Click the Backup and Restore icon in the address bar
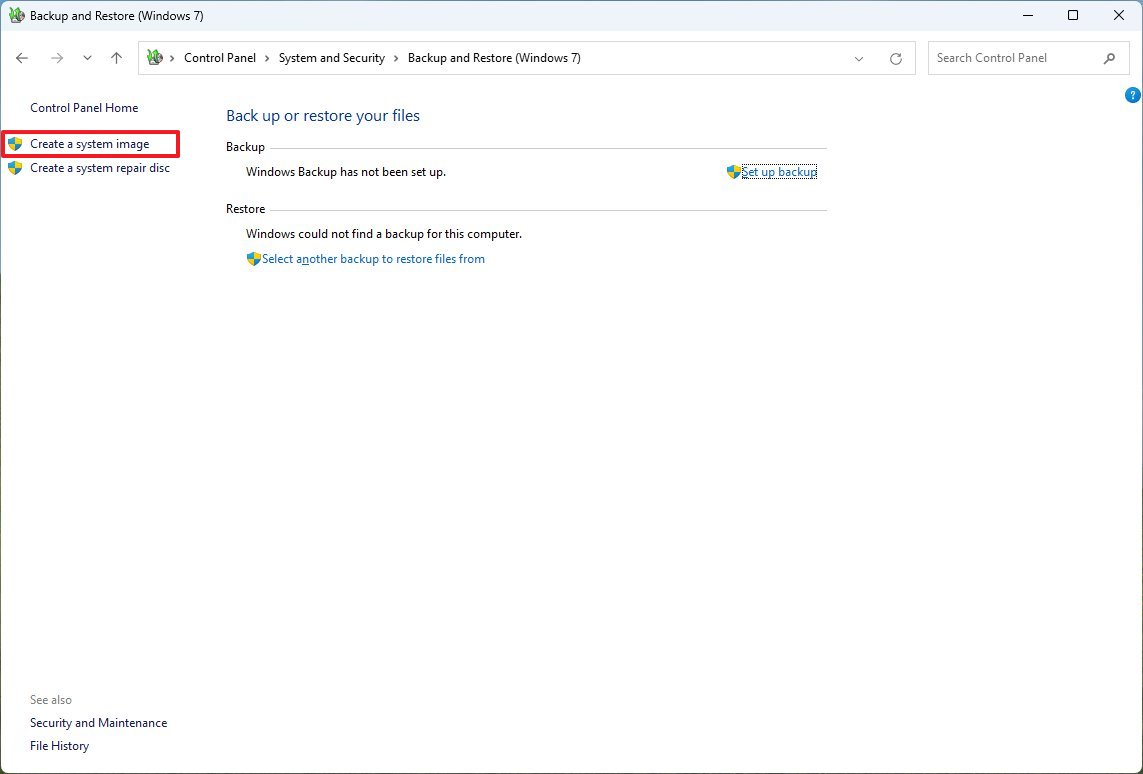This screenshot has width=1143, height=774. 155,58
